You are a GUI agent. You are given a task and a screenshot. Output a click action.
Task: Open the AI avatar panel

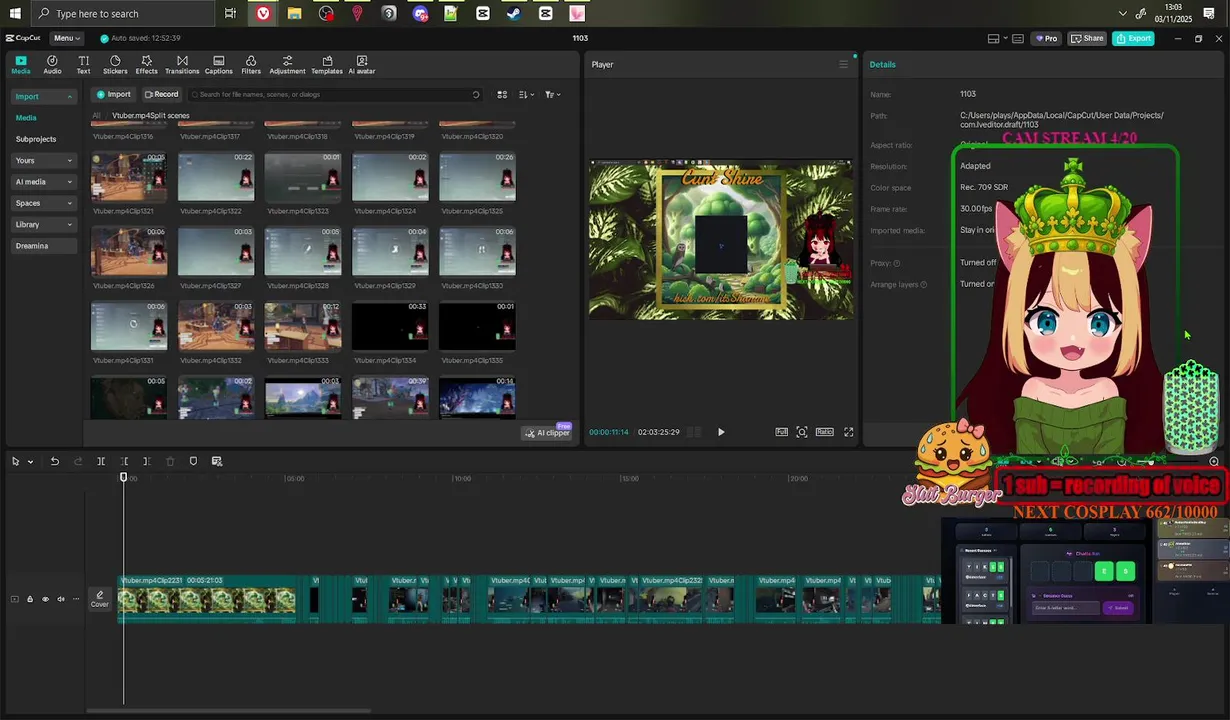[x=362, y=65]
